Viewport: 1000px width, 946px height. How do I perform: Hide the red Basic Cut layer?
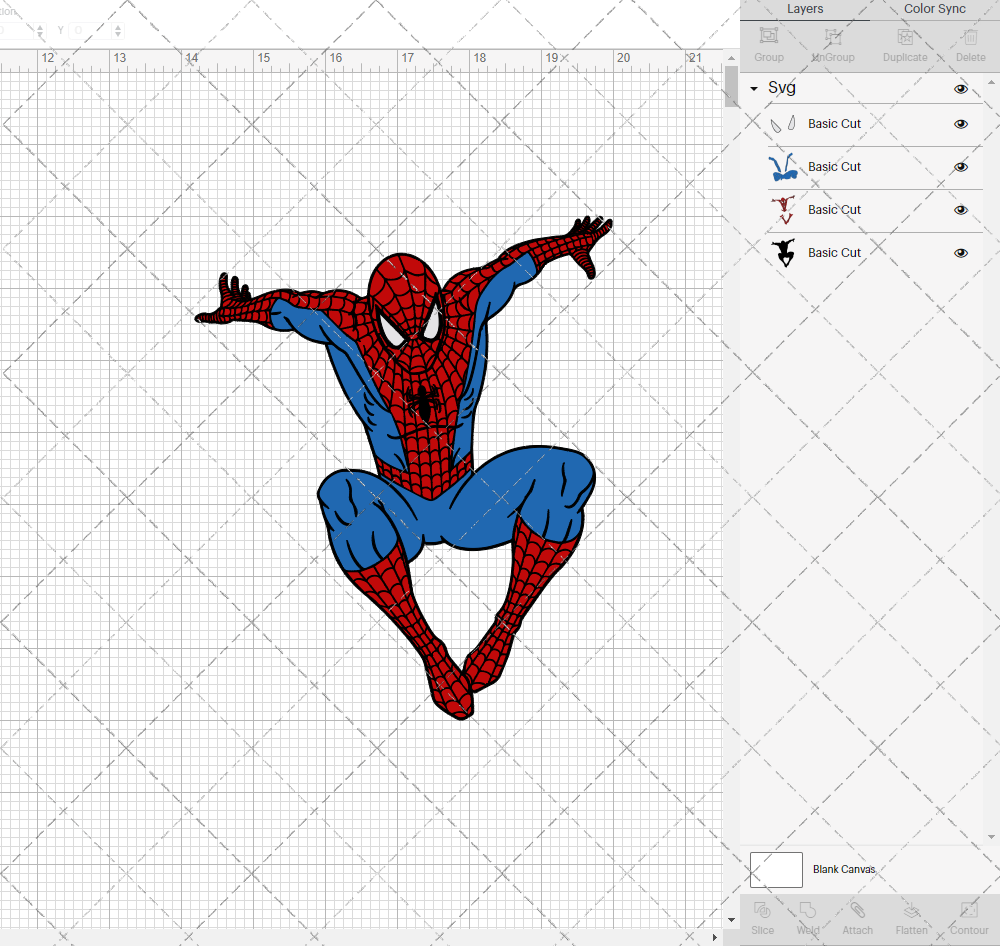[x=961, y=210]
